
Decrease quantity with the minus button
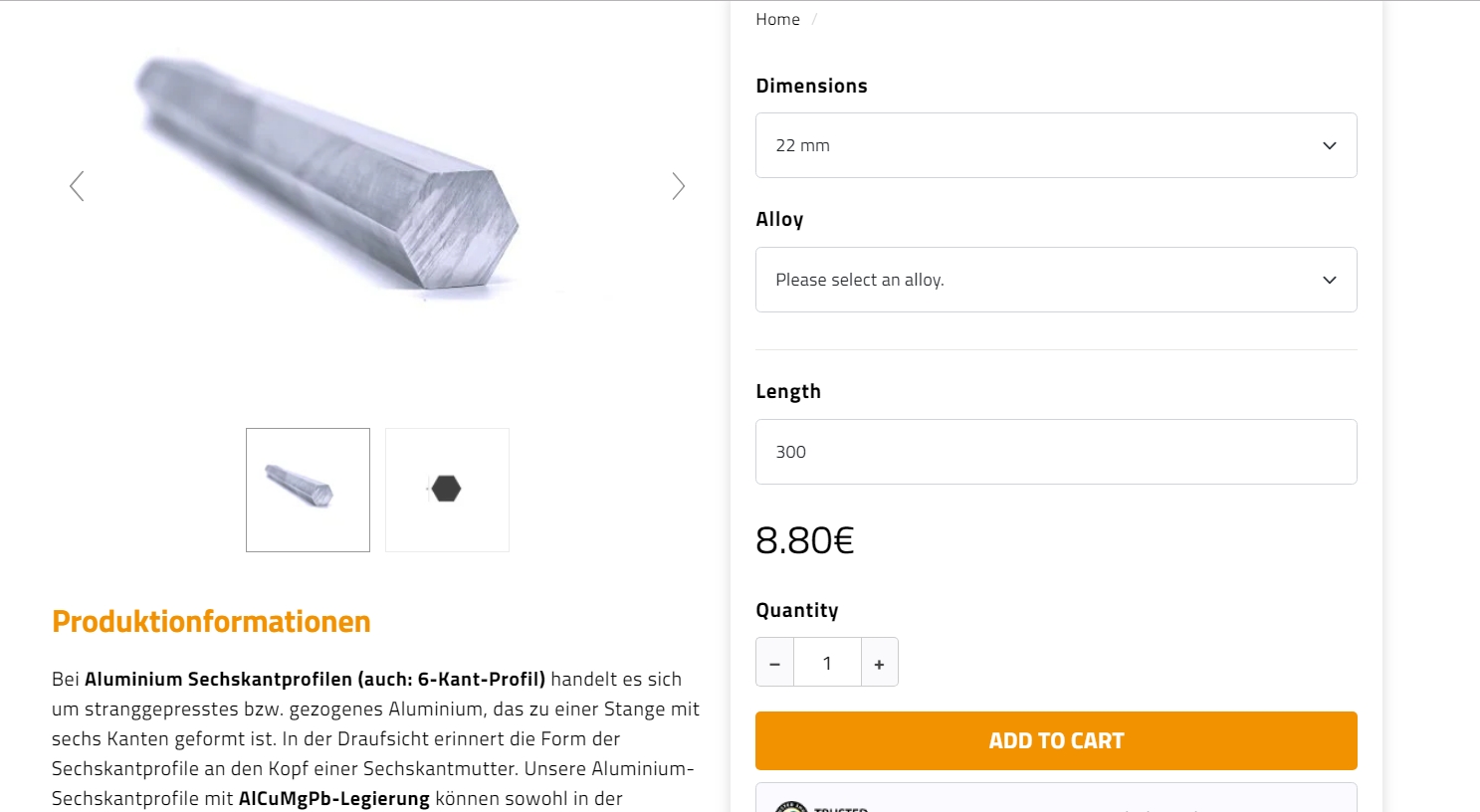coord(774,663)
